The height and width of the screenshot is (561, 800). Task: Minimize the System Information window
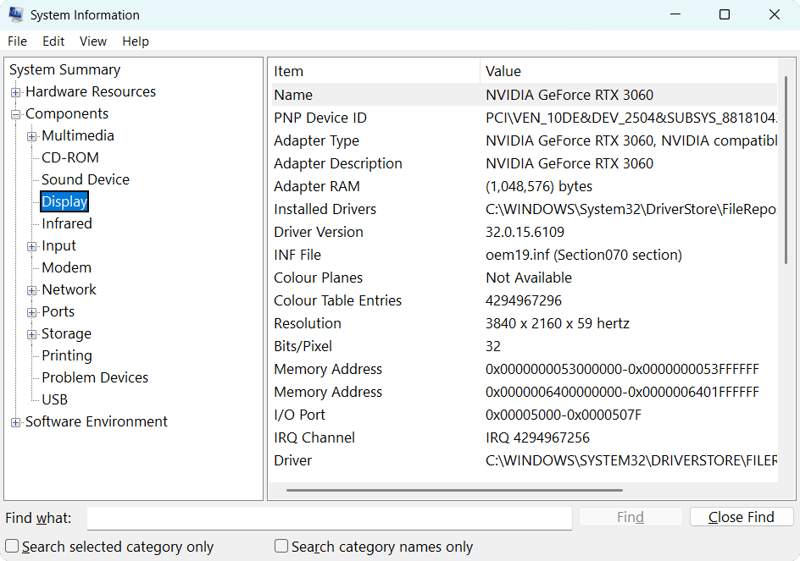coord(676,15)
